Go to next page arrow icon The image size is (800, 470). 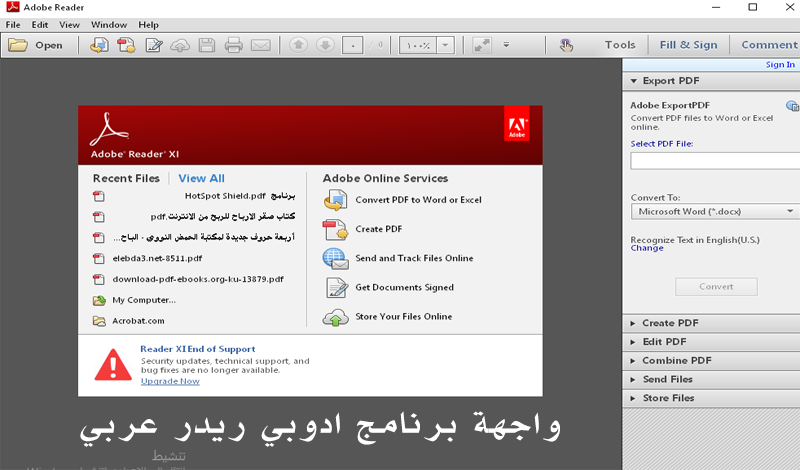pyautogui.click(x=325, y=45)
